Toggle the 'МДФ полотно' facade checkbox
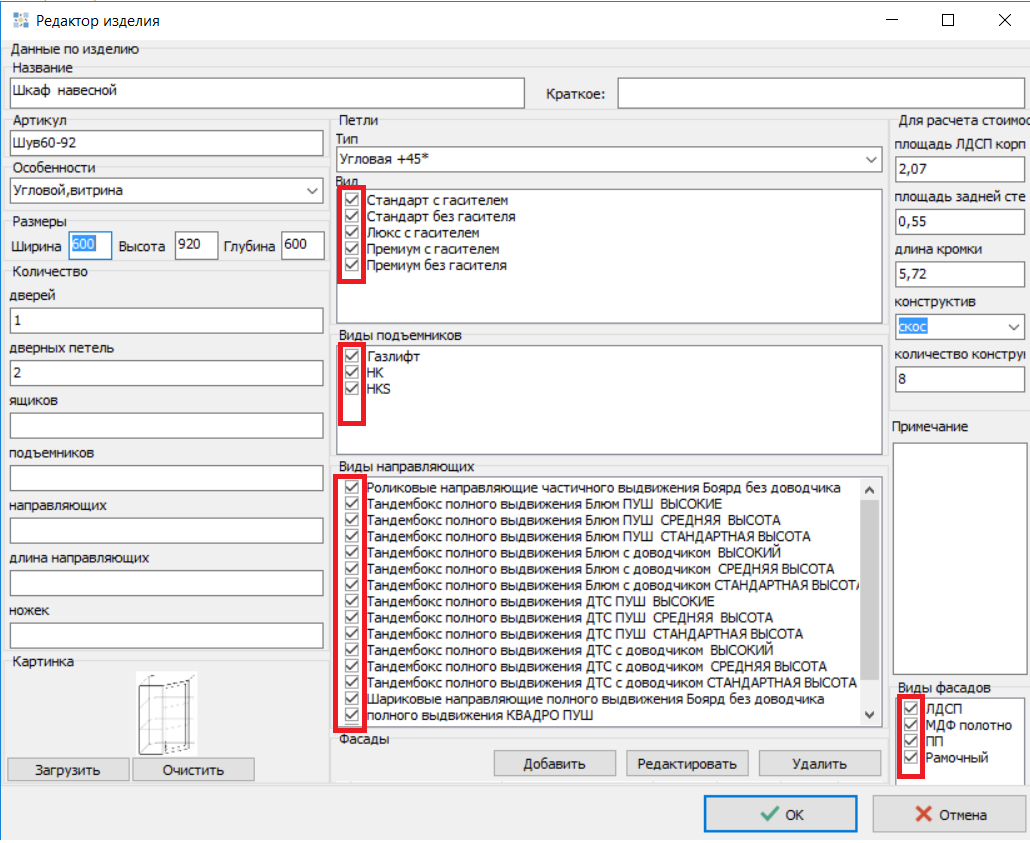Viewport: 1030px width, 843px height. point(910,725)
